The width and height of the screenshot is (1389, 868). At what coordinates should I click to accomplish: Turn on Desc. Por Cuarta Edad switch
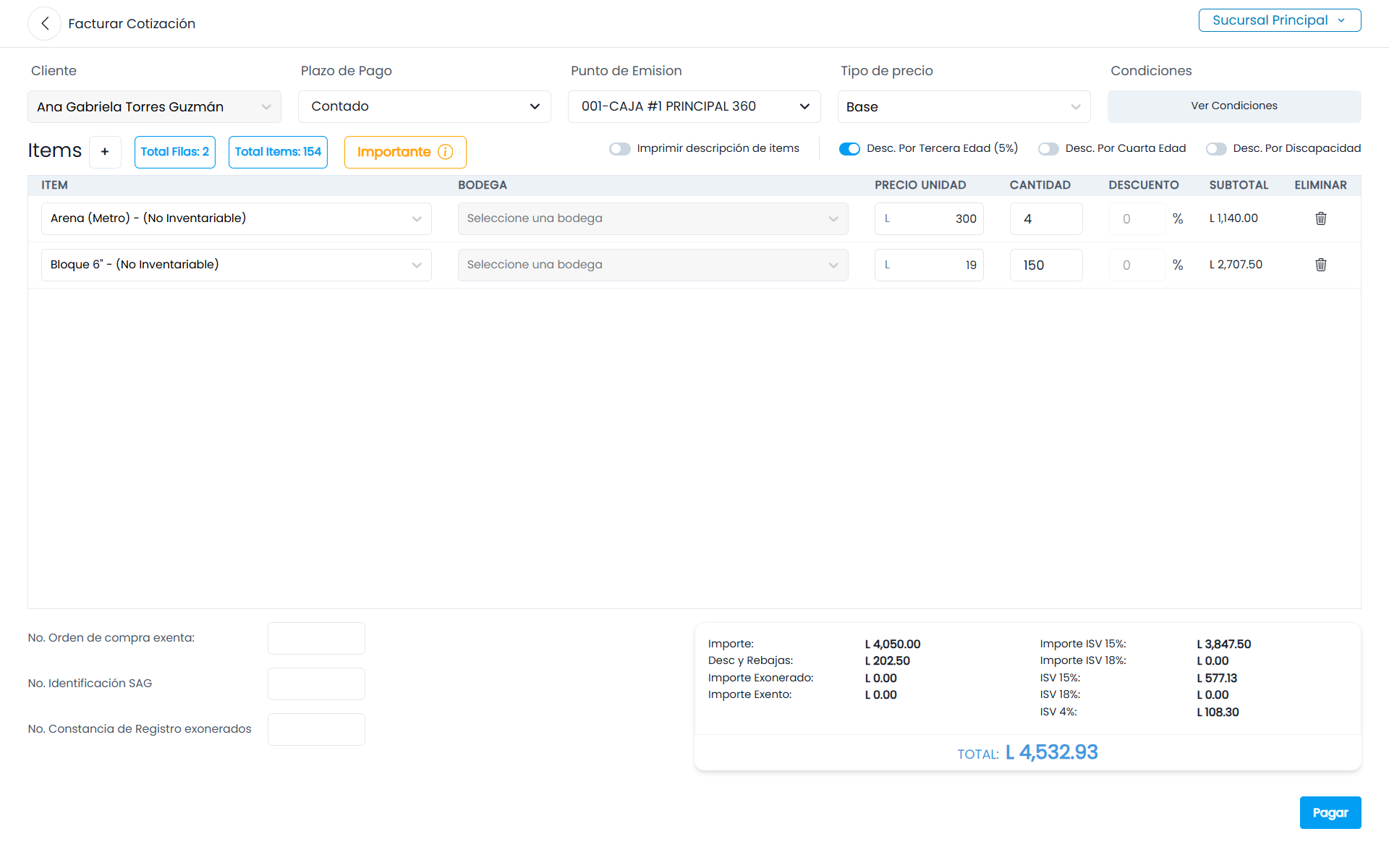coord(1048,148)
